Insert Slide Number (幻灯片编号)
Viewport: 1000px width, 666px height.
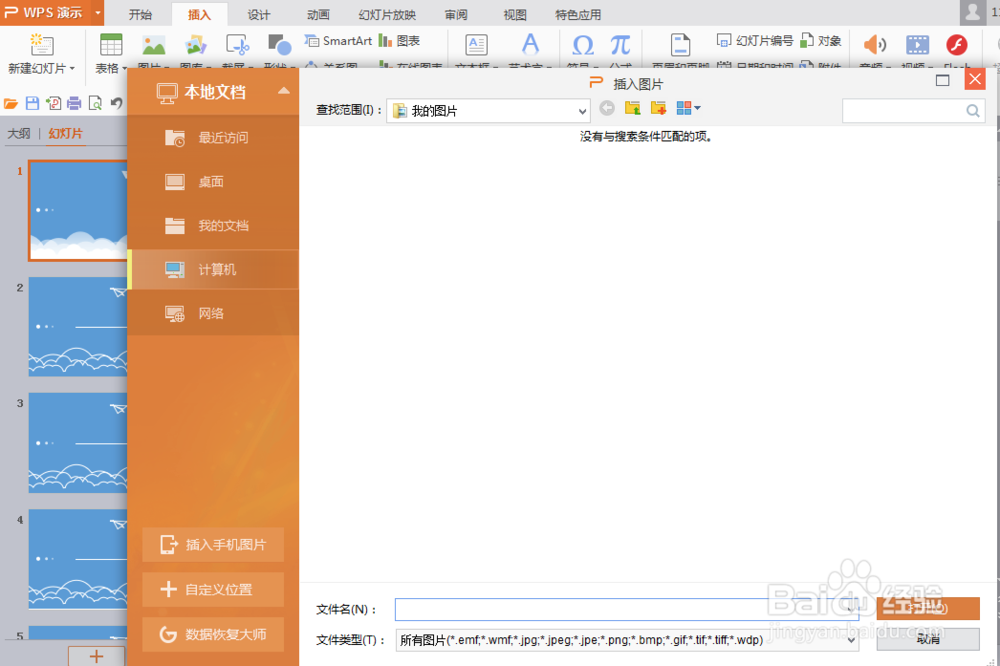pos(755,41)
